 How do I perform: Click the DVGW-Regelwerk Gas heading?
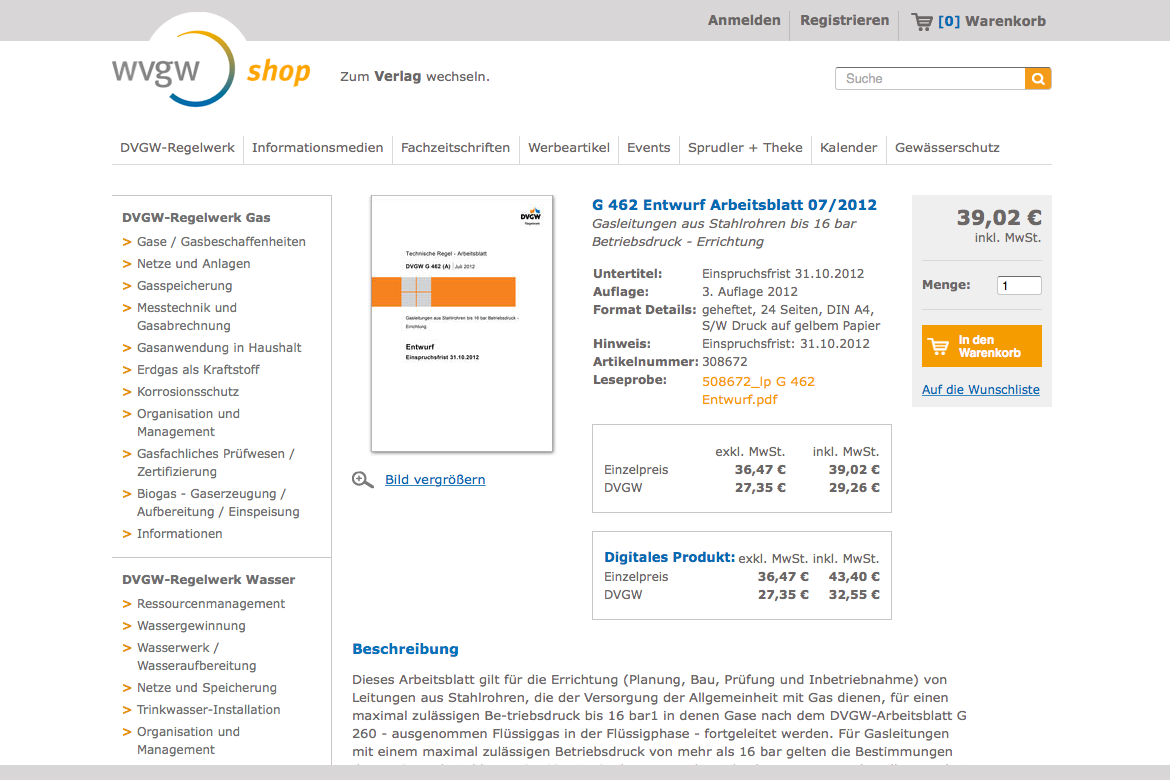point(196,218)
